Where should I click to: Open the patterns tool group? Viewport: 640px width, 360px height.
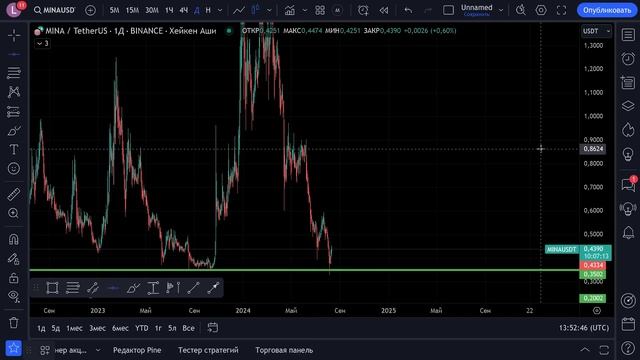pos(14,92)
